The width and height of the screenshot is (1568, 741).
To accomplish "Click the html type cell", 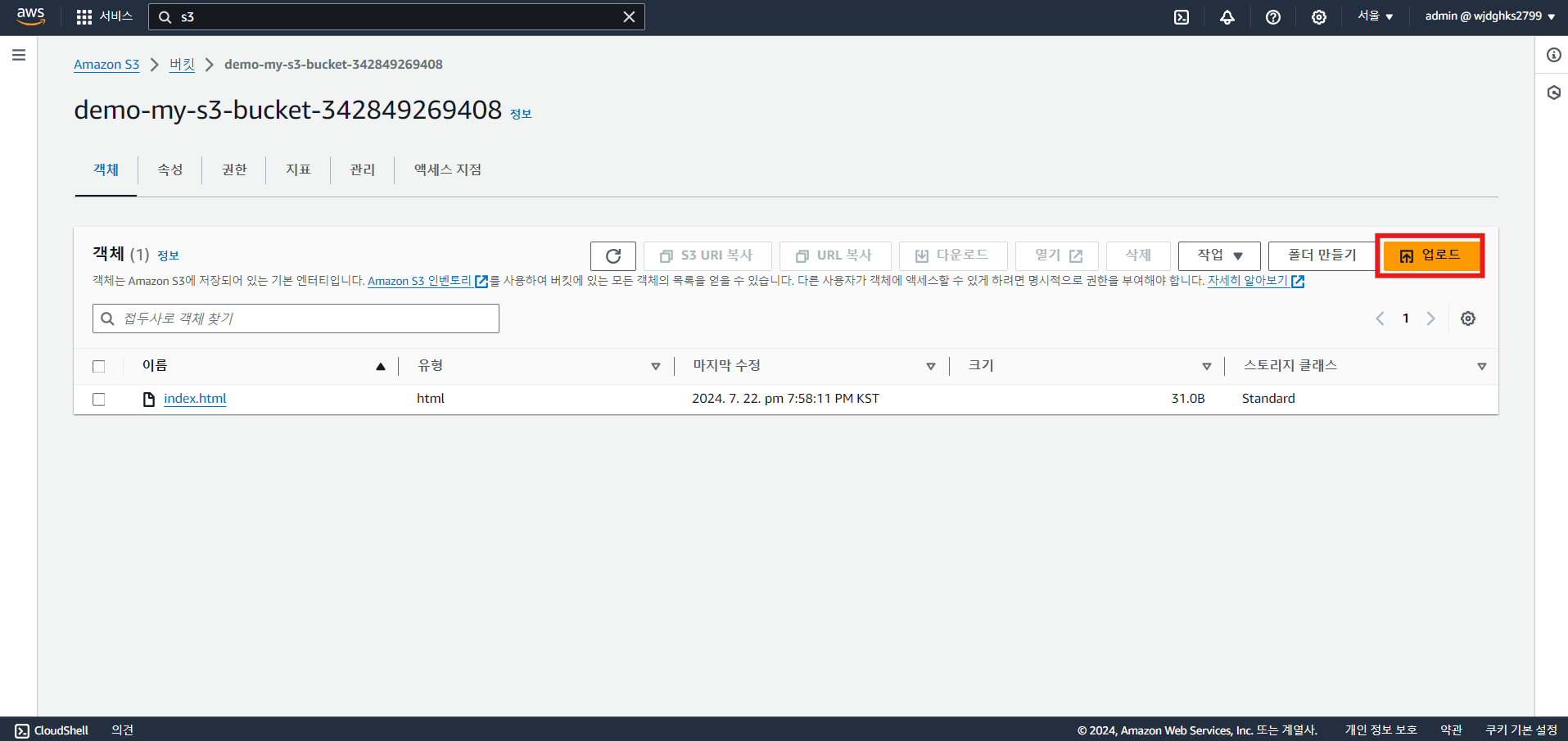I will click(431, 399).
